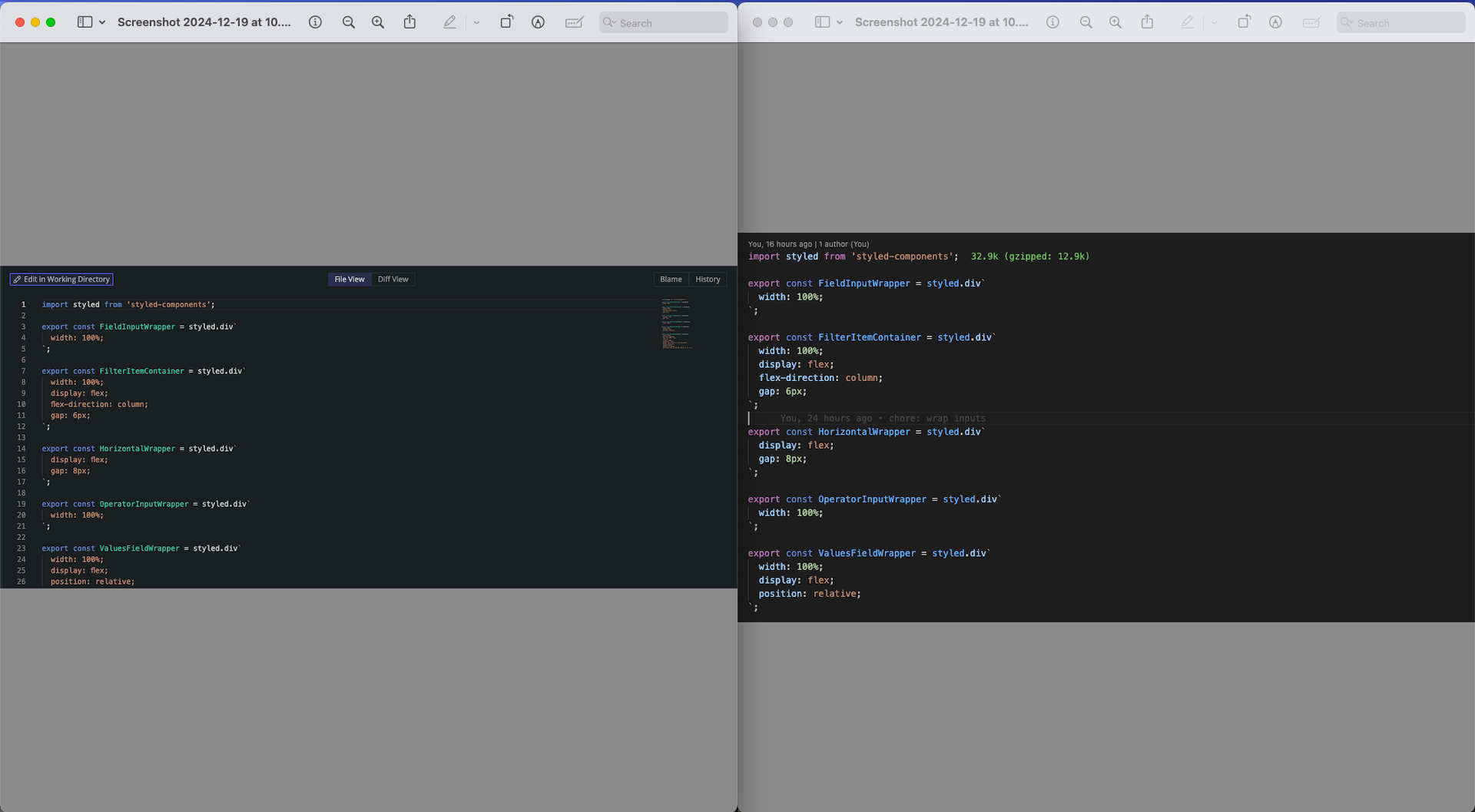Open Share menu in left Preview window

(410, 22)
